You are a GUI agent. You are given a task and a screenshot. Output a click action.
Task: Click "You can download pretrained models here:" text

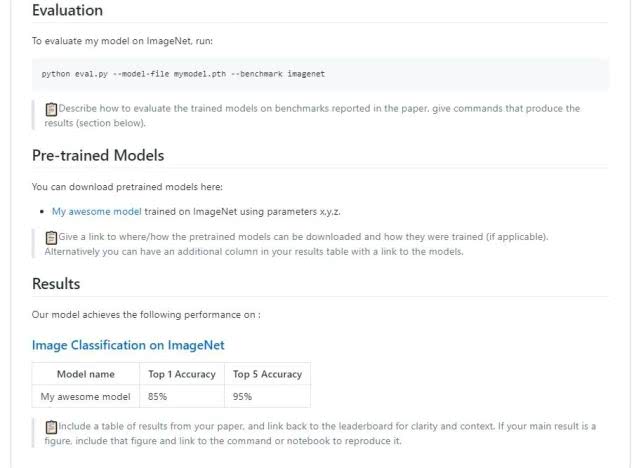point(127,186)
